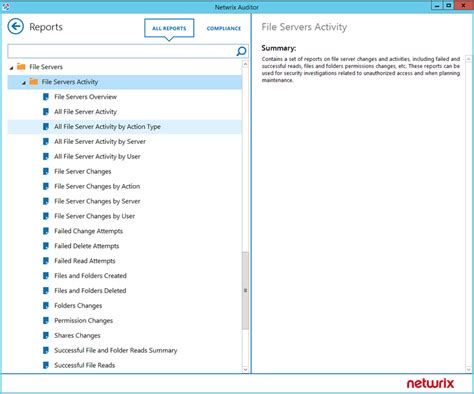
Task: Click report icon beside Activity by Action Type
Action: click(46, 127)
